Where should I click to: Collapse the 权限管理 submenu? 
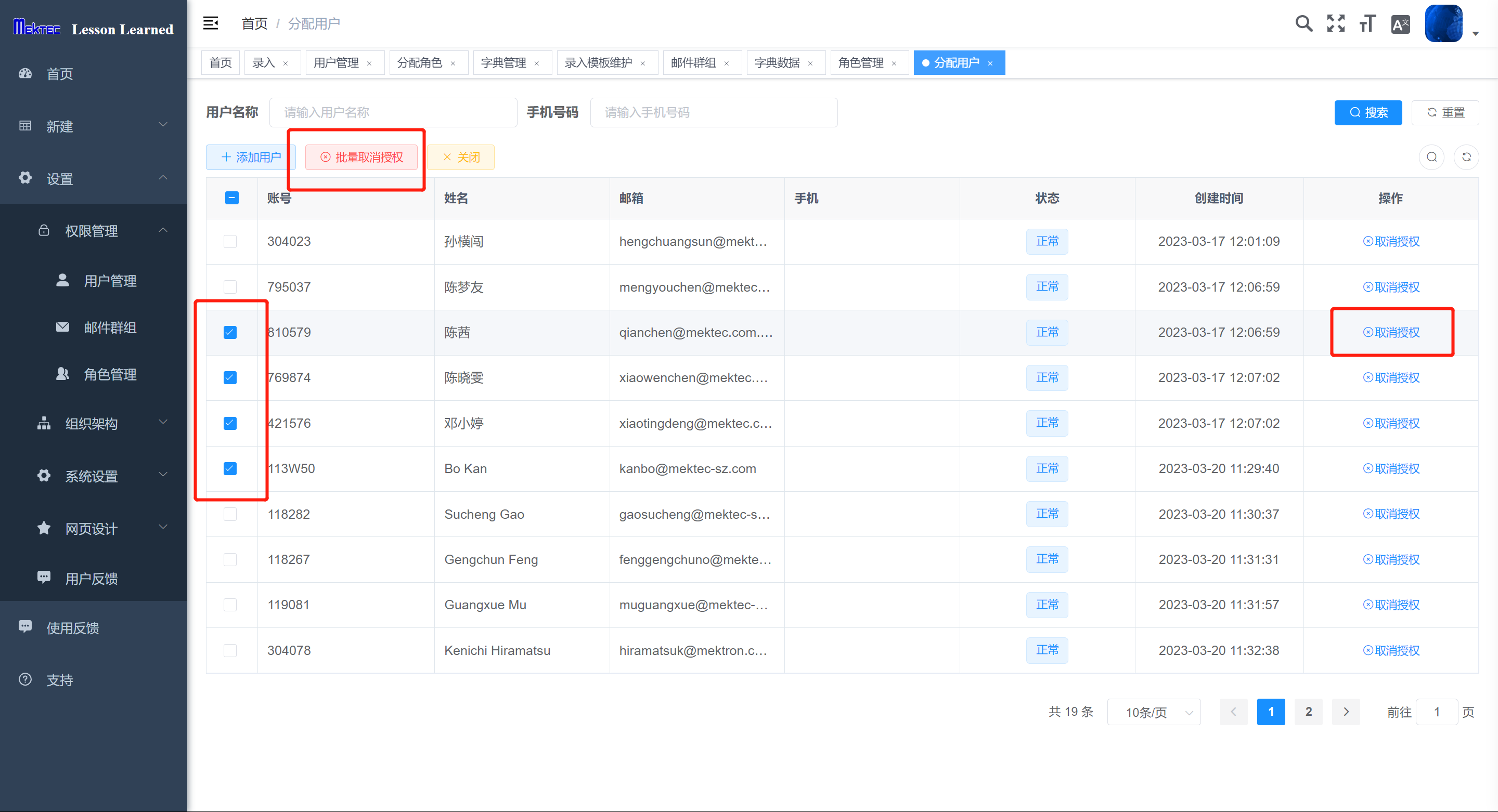click(94, 231)
